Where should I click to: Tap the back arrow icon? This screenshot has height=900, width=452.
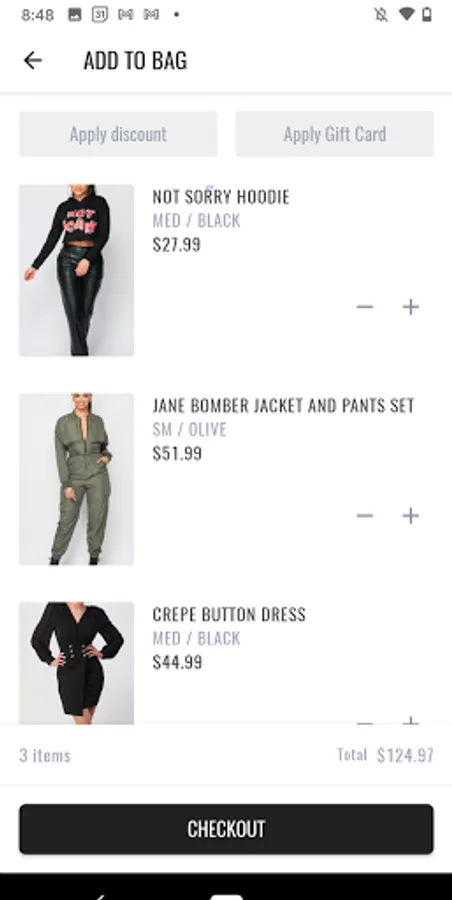(x=33, y=60)
